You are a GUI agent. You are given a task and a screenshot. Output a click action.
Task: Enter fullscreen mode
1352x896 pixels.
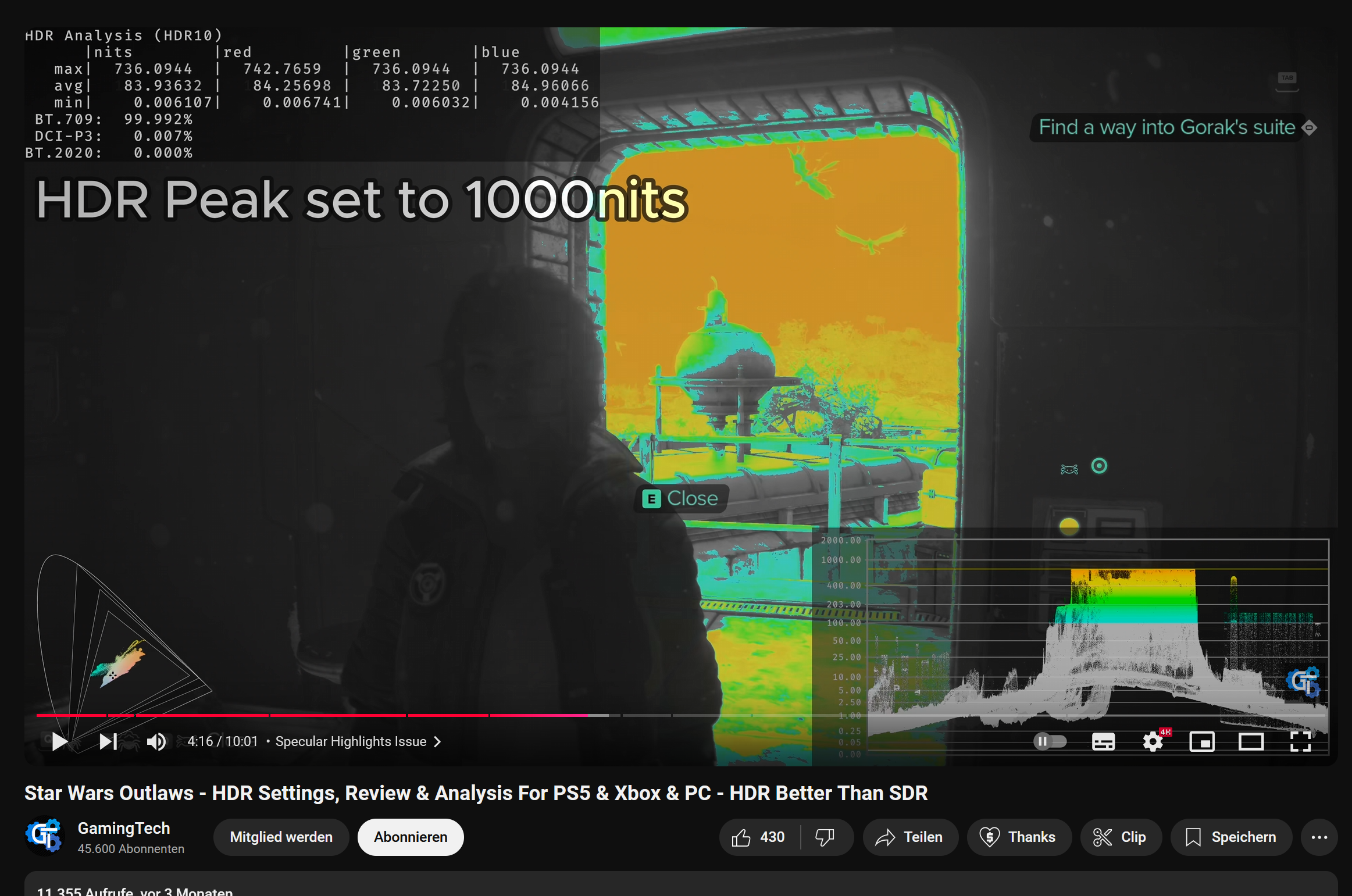click(1301, 742)
